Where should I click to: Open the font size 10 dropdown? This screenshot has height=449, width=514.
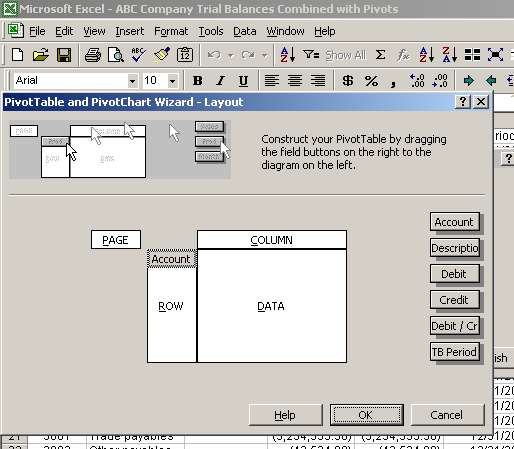pyautogui.click(x=172, y=81)
